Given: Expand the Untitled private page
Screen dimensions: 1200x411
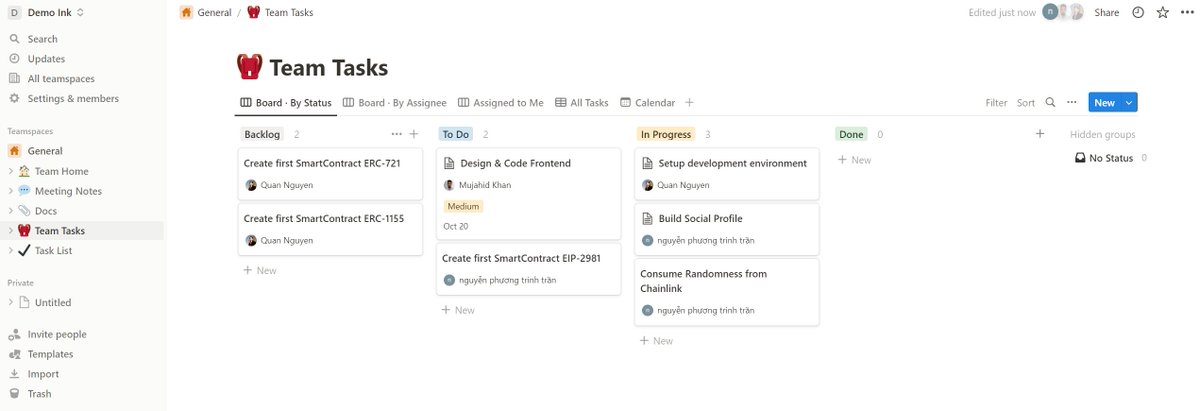Looking at the screenshot, I should tap(10, 302).
